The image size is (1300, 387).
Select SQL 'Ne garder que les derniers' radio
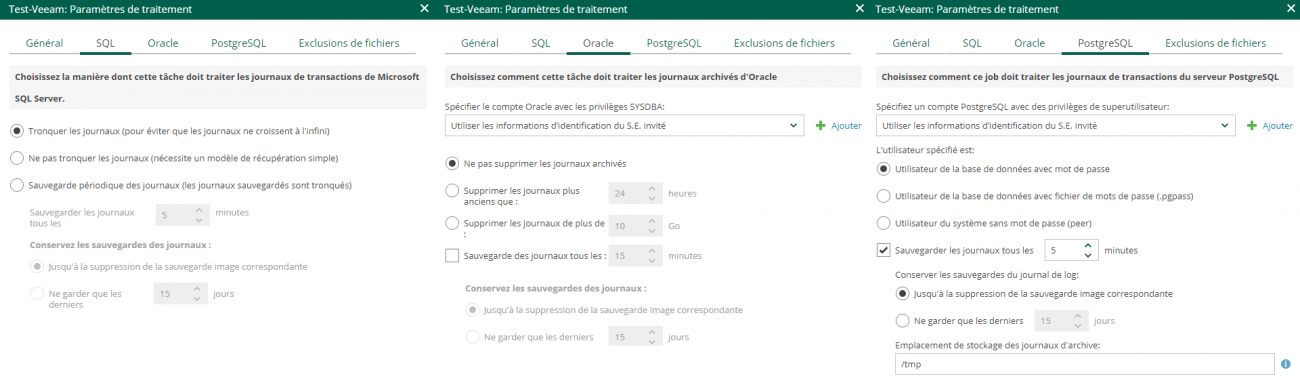(x=37, y=294)
